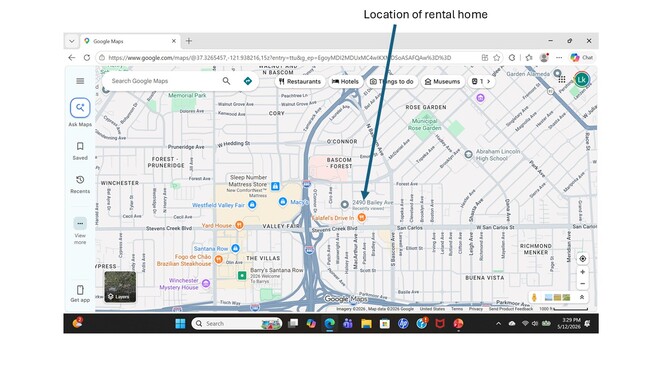Click the Westfield Valley Fair shopping pin
Screen dimensions: 650x366
click(252, 204)
